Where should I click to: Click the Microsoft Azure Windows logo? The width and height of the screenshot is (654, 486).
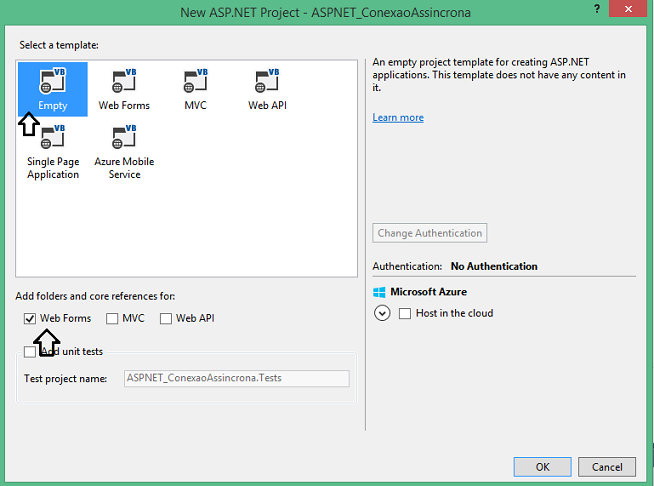coord(379,292)
